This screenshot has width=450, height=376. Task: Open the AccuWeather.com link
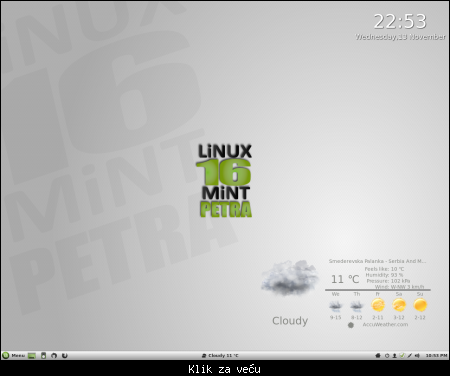(385, 324)
